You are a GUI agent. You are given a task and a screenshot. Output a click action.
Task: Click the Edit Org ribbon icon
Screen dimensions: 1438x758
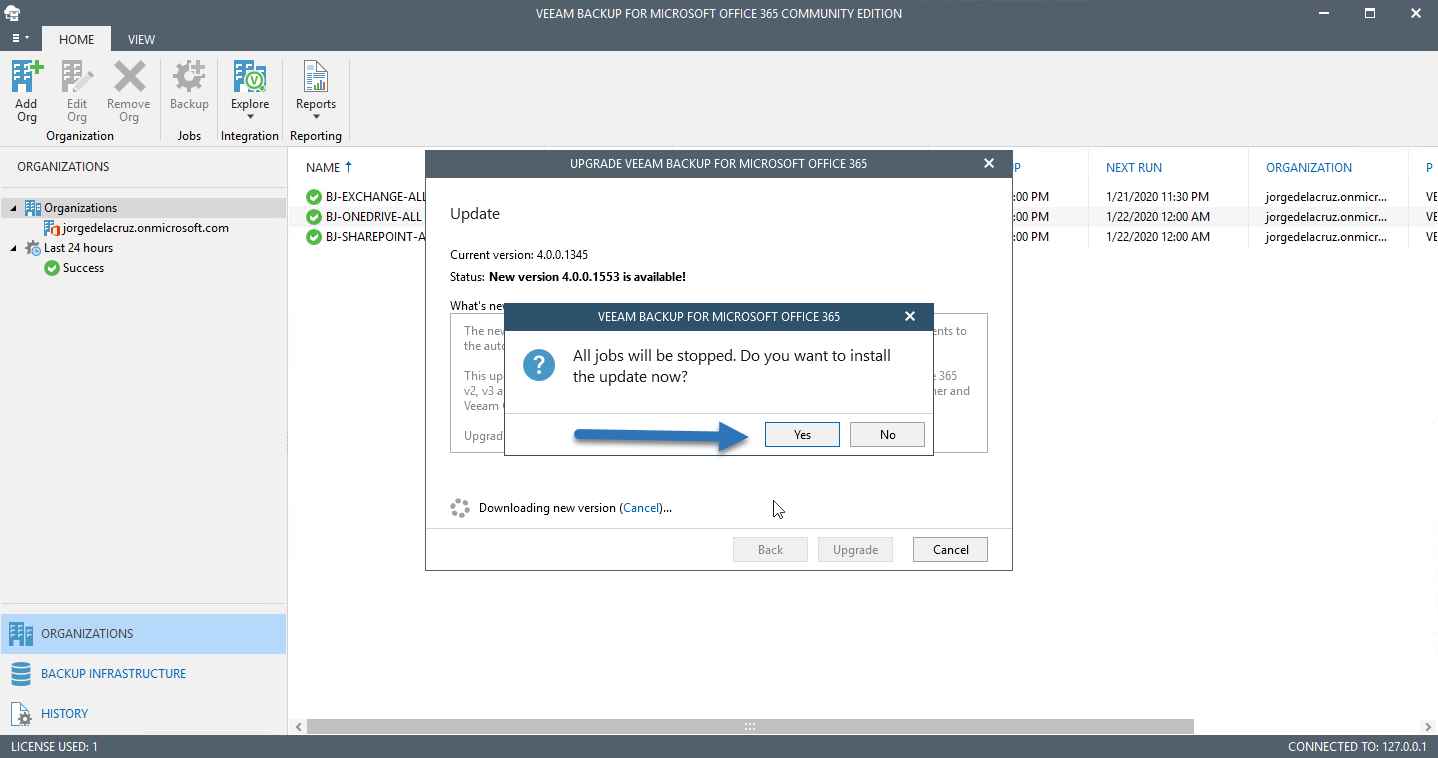(x=77, y=77)
